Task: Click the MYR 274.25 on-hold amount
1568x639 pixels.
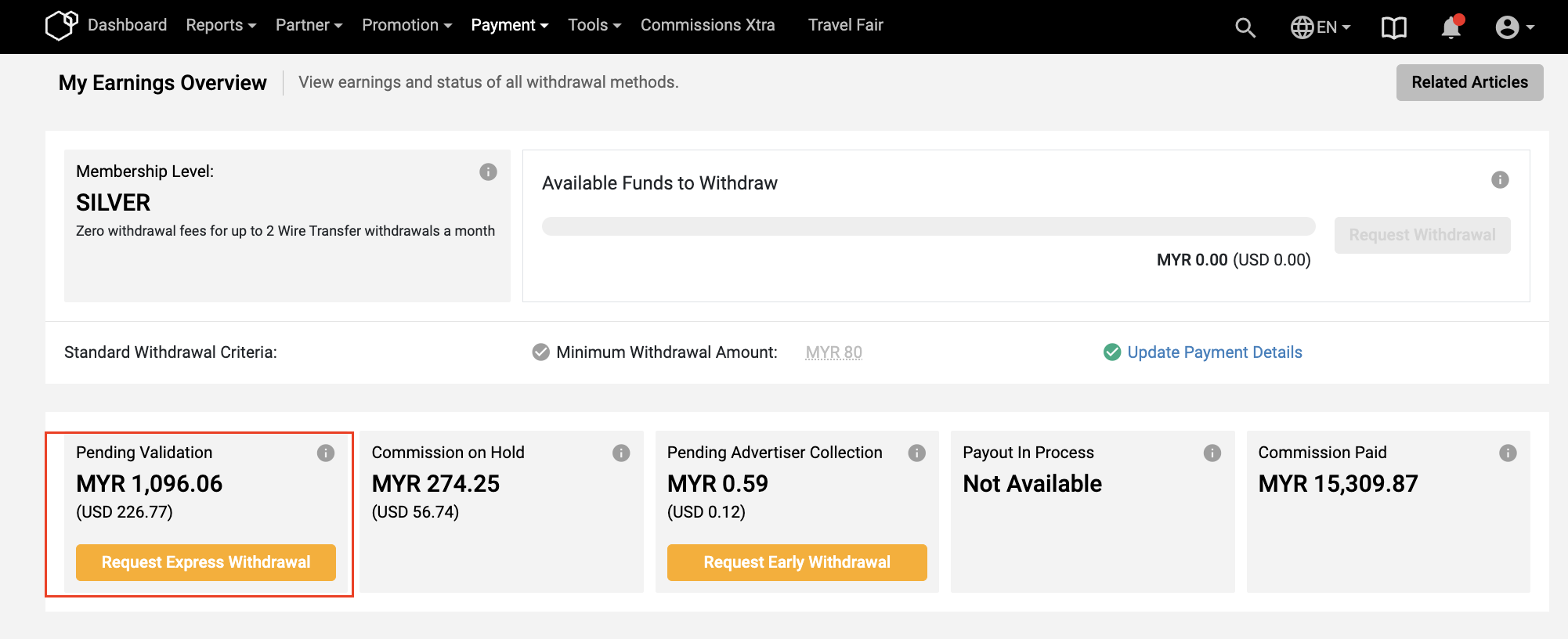Action: 435,484
